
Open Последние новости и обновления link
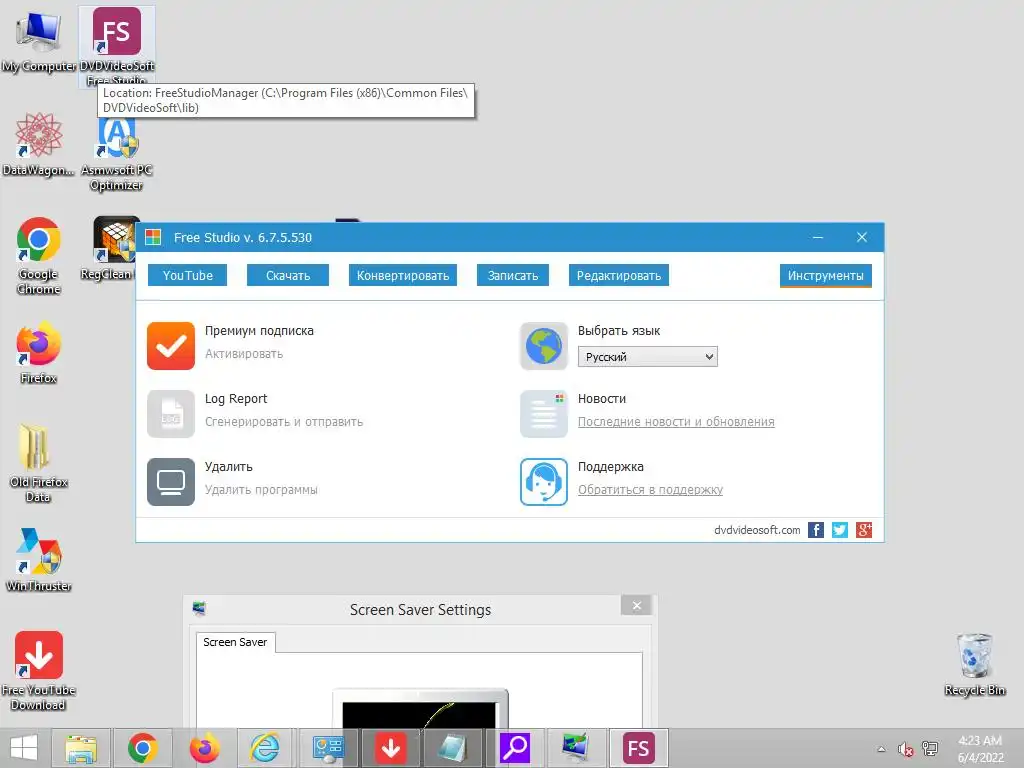click(x=676, y=422)
